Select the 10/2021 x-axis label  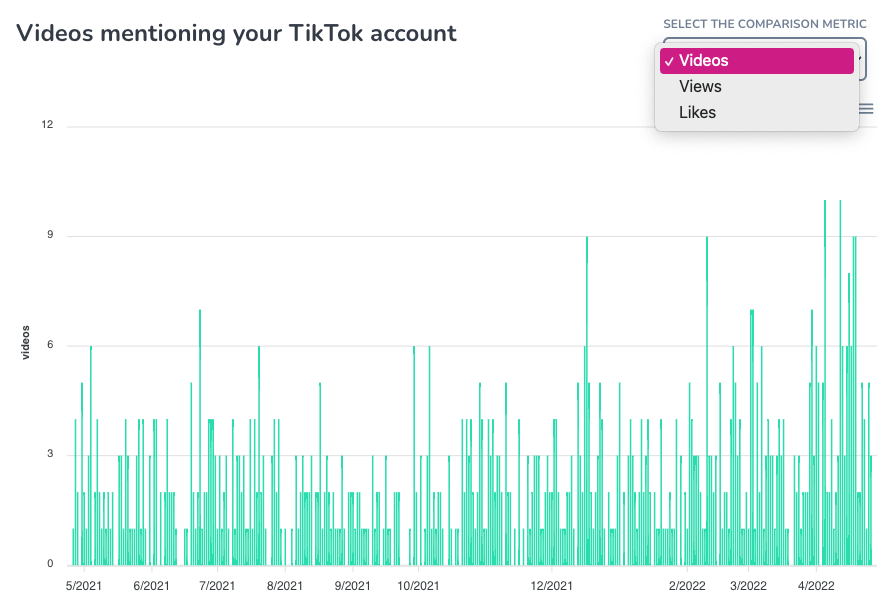[418, 586]
